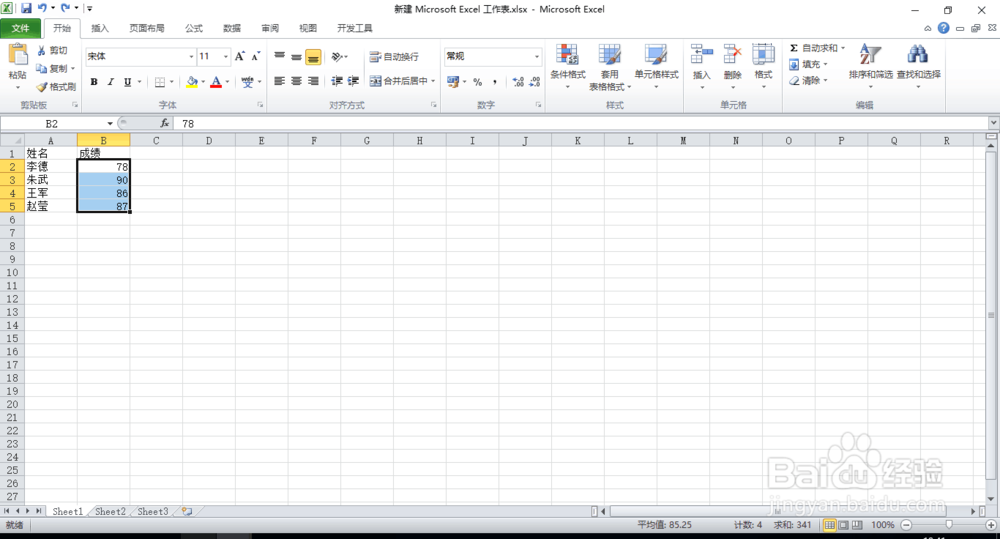Viewport: 1000px width, 539px height.
Task: Expand the Name Box dropdown arrow
Action: coord(110,123)
